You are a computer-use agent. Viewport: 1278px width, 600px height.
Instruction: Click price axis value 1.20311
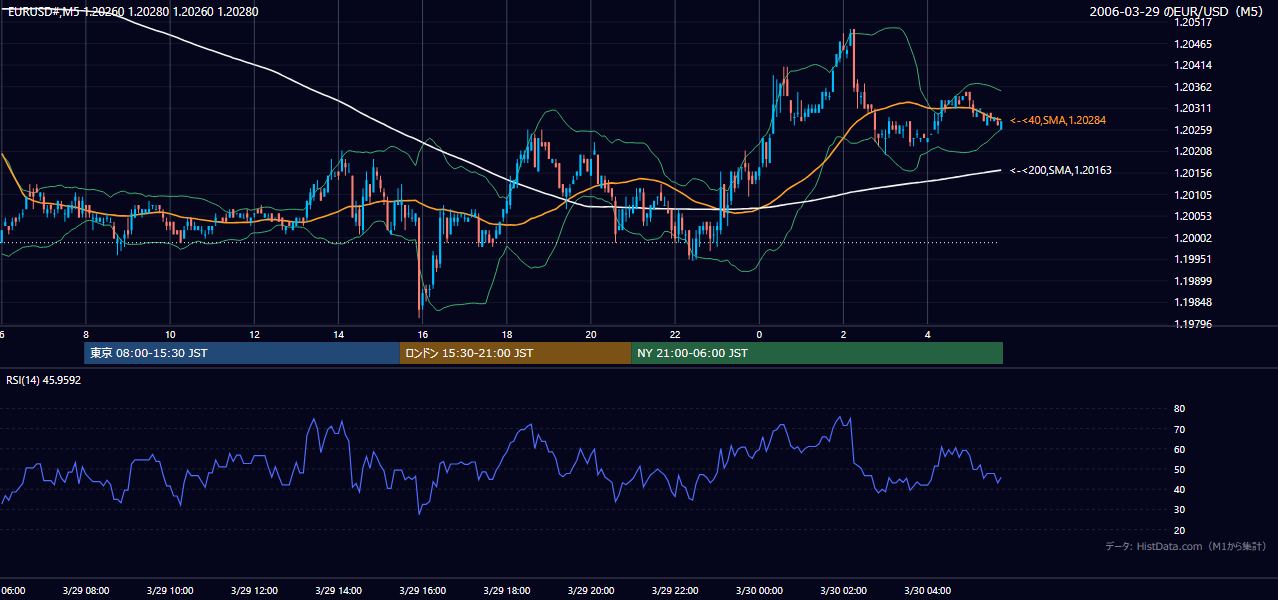tap(1194, 108)
